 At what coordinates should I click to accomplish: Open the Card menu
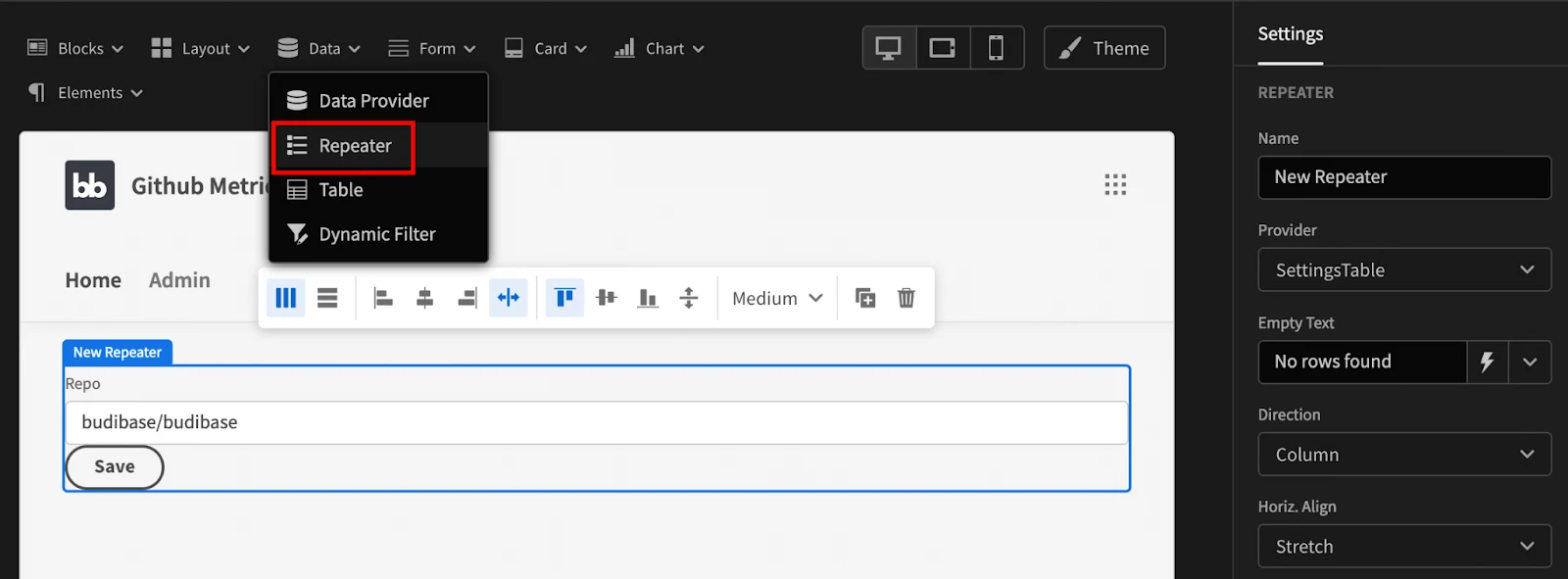coord(546,48)
